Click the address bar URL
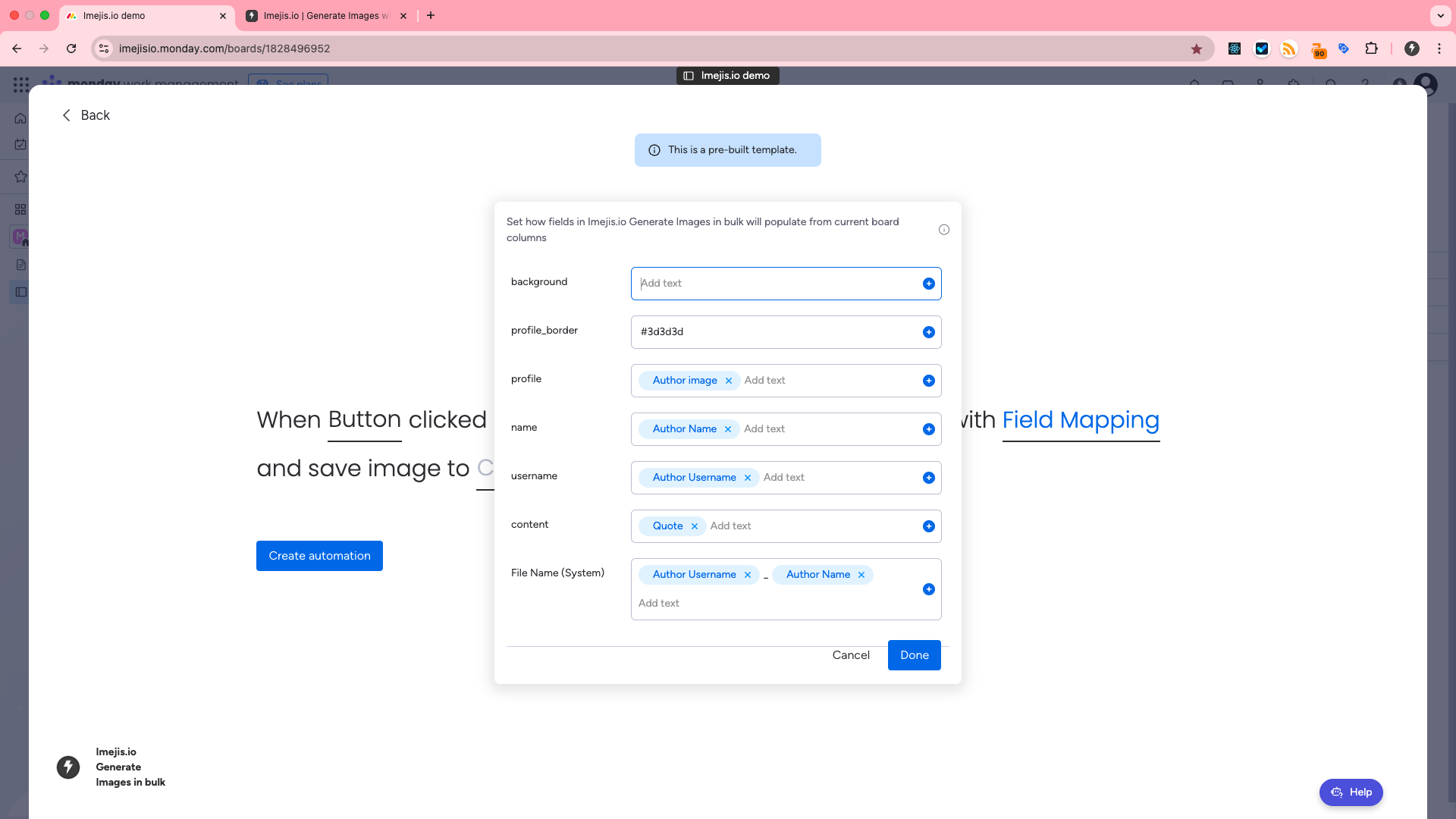Viewport: 1456px width, 819px height. tap(224, 49)
